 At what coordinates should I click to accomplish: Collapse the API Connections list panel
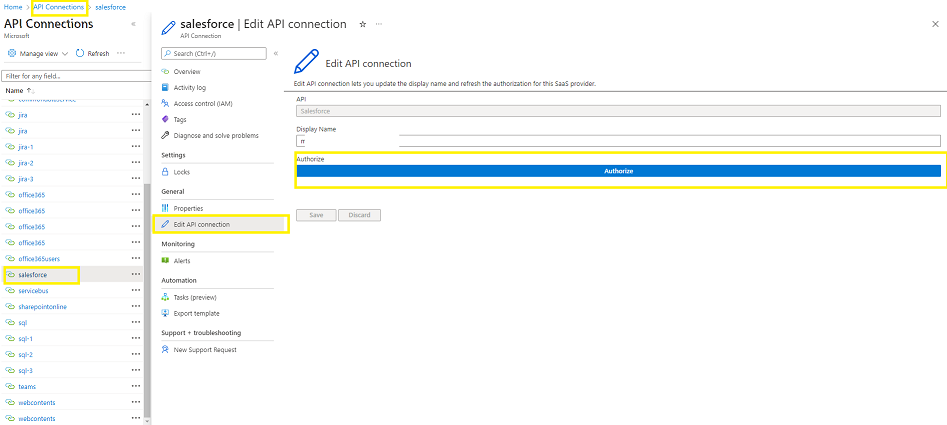(133, 24)
